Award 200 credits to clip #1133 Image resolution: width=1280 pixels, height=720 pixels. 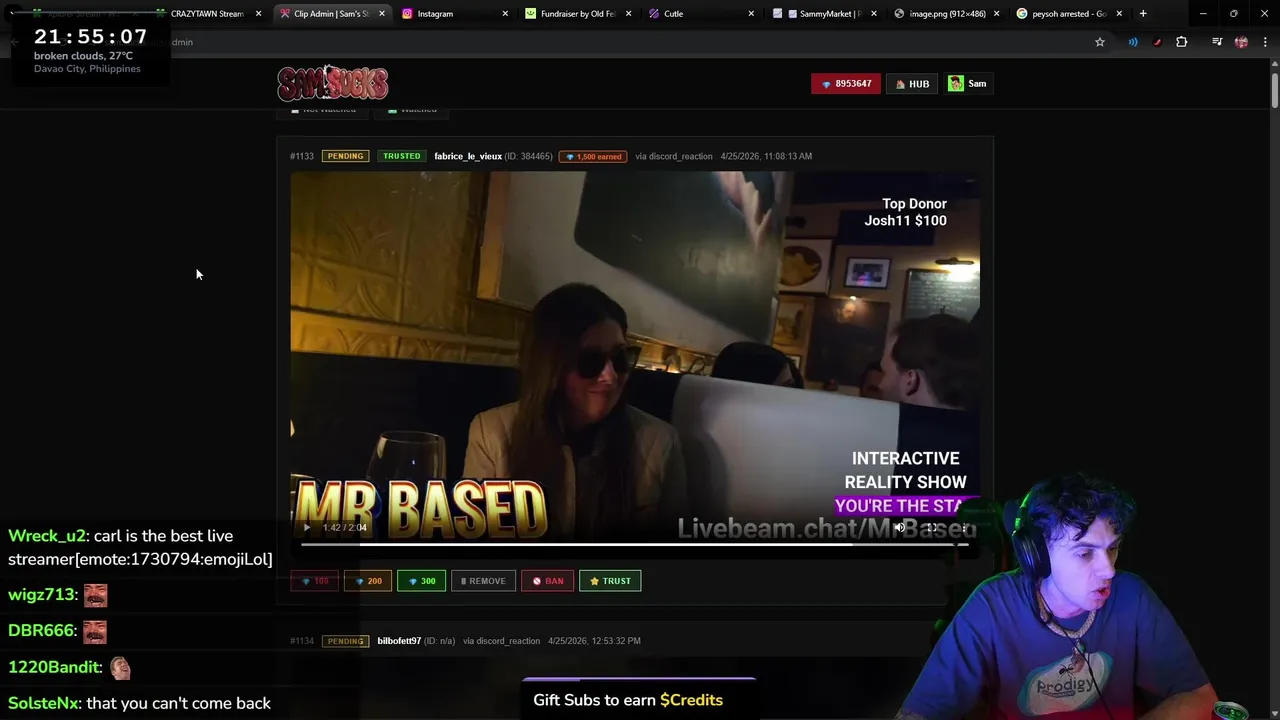click(x=368, y=581)
